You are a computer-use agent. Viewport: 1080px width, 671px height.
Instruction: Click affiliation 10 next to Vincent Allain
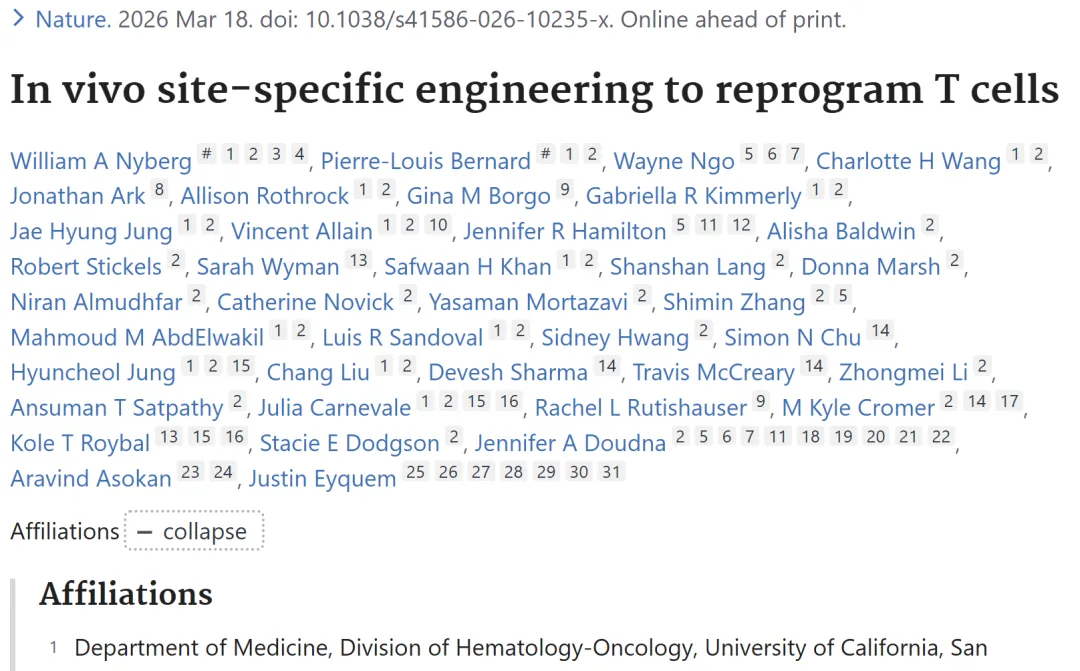[439, 224]
